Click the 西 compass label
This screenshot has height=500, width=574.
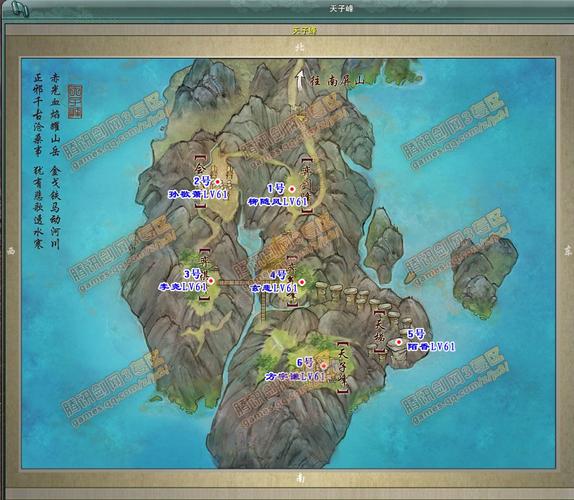(11, 251)
